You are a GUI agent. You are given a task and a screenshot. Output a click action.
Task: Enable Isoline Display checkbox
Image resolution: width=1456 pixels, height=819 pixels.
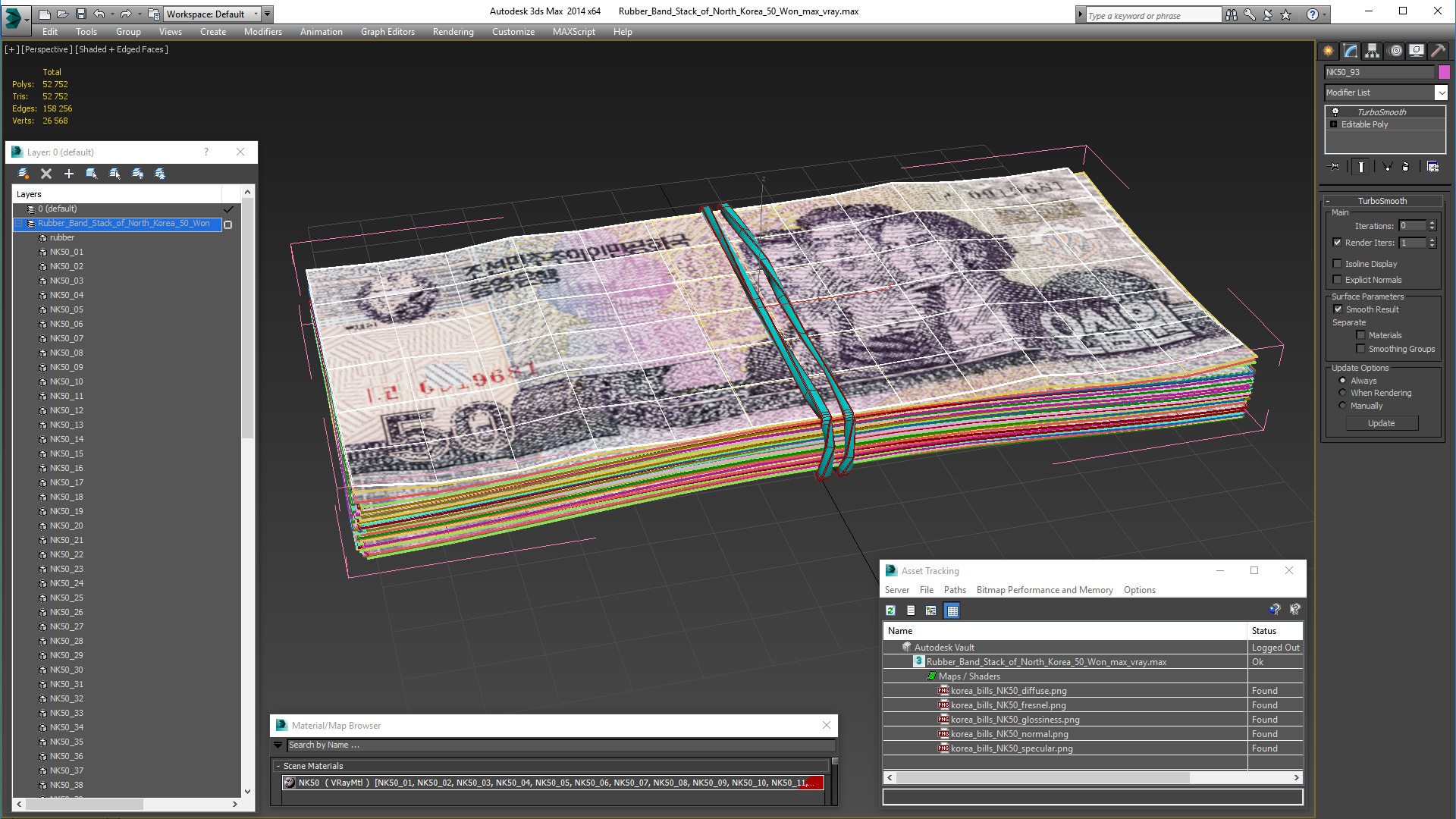click(x=1338, y=264)
